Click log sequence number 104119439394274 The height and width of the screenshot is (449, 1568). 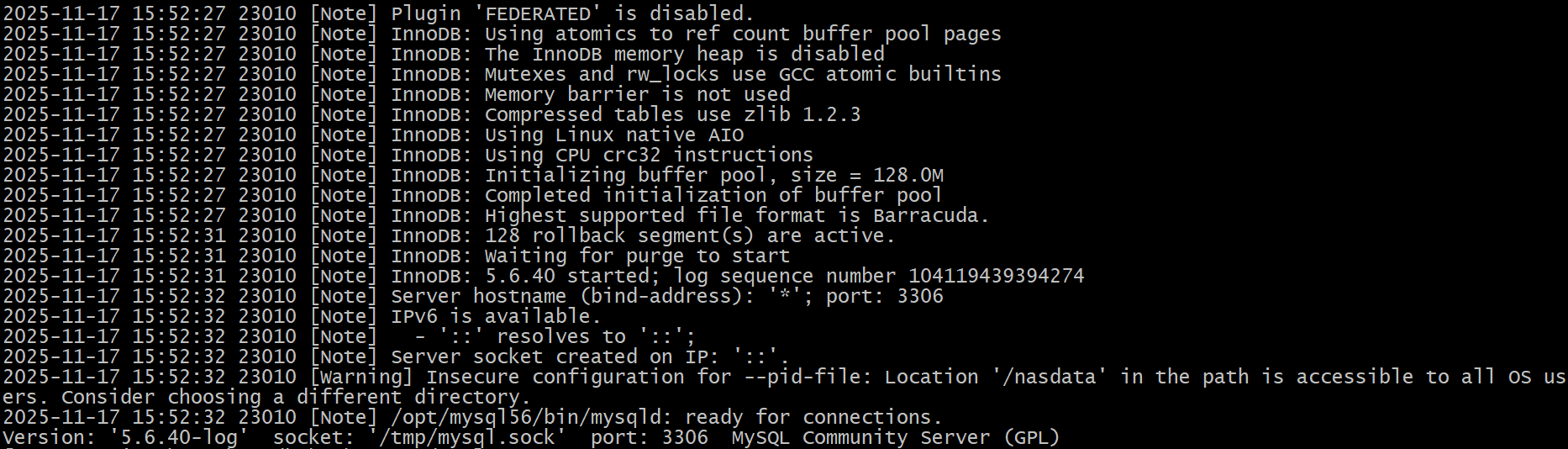996,277
